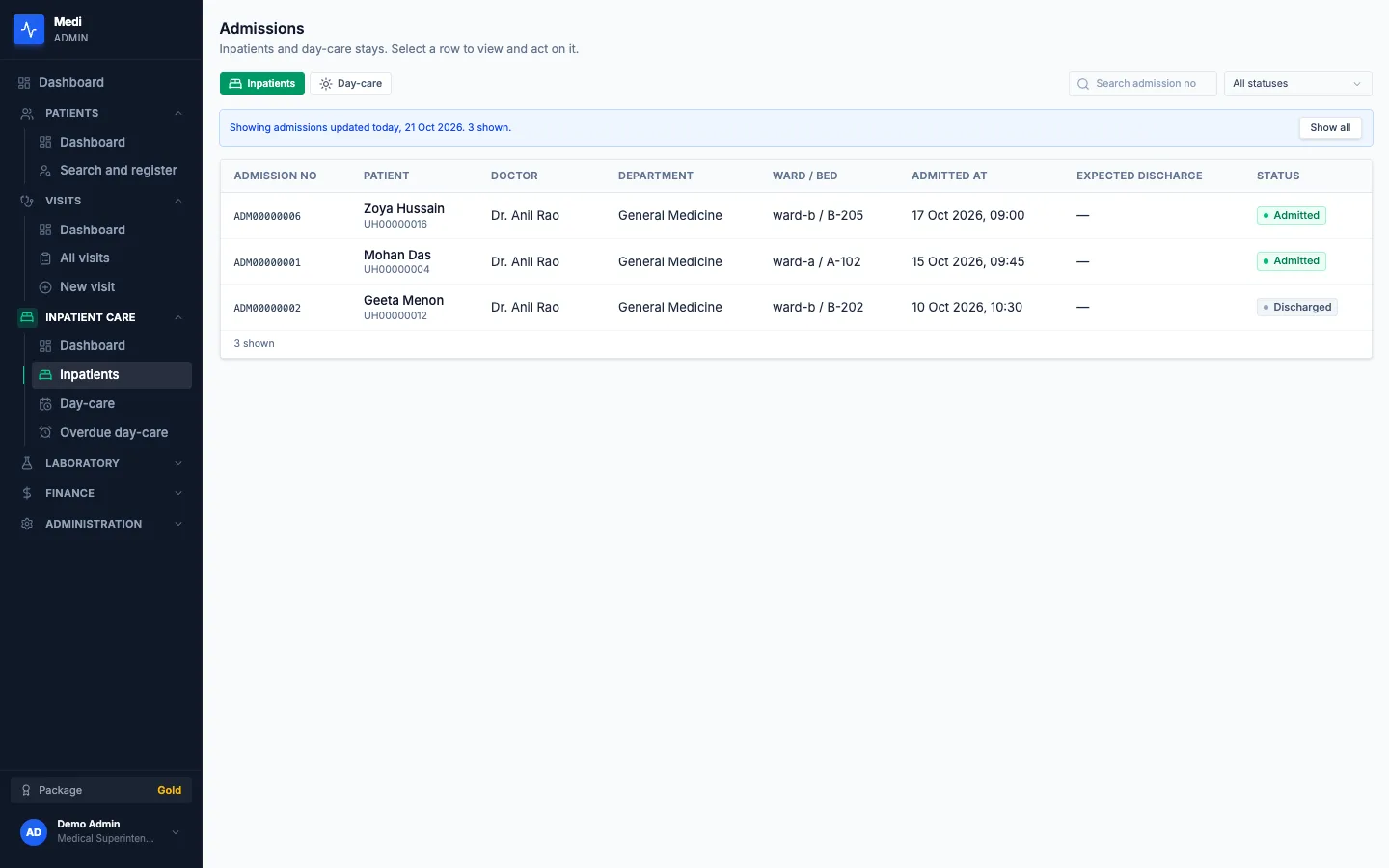
Task: Open Dashboard under Inpatient Care
Action: point(112,346)
